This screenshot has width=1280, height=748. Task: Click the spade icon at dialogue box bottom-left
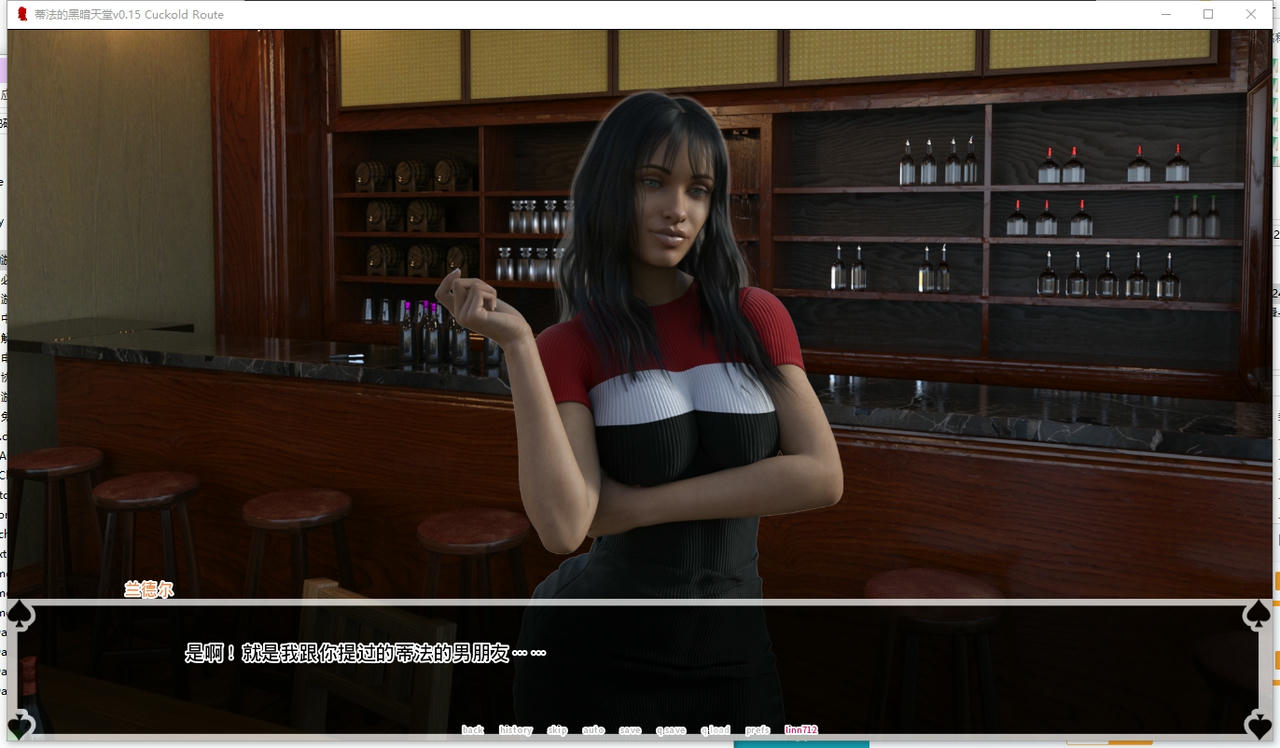19,726
